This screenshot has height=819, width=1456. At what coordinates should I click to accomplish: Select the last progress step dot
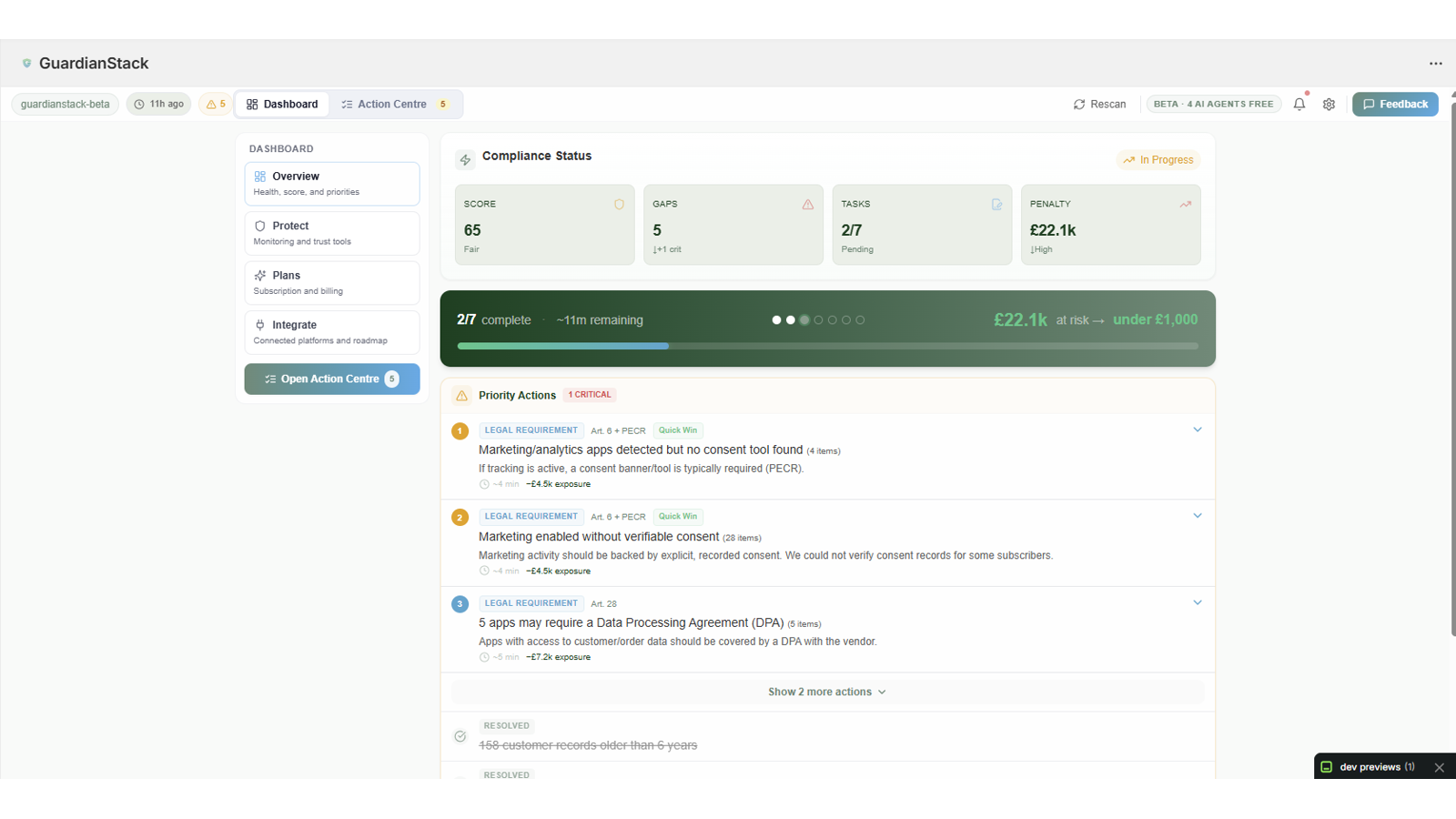click(x=860, y=320)
